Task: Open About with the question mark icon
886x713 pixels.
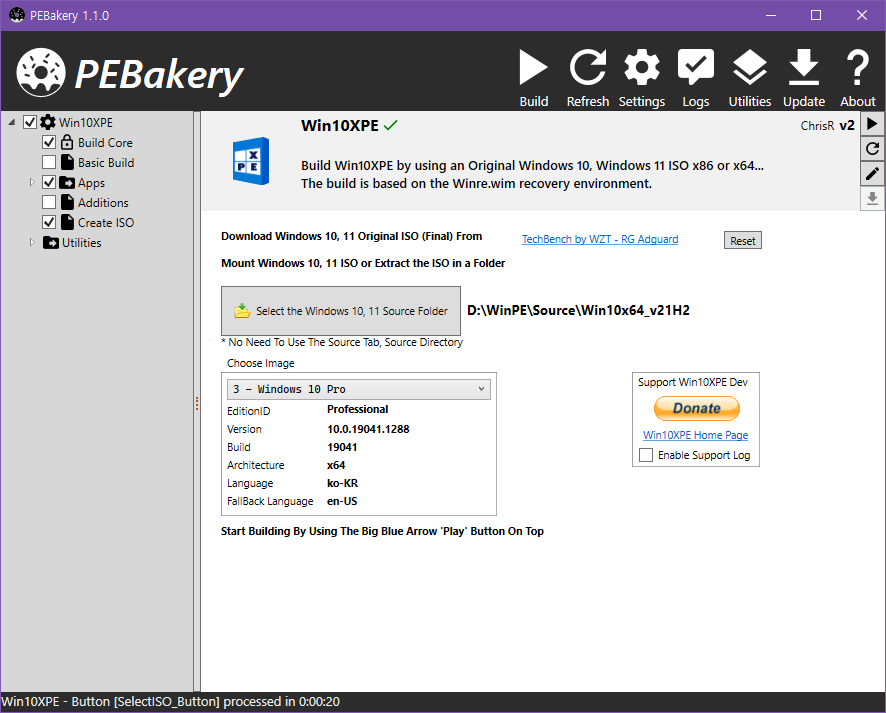Action: pos(857,68)
